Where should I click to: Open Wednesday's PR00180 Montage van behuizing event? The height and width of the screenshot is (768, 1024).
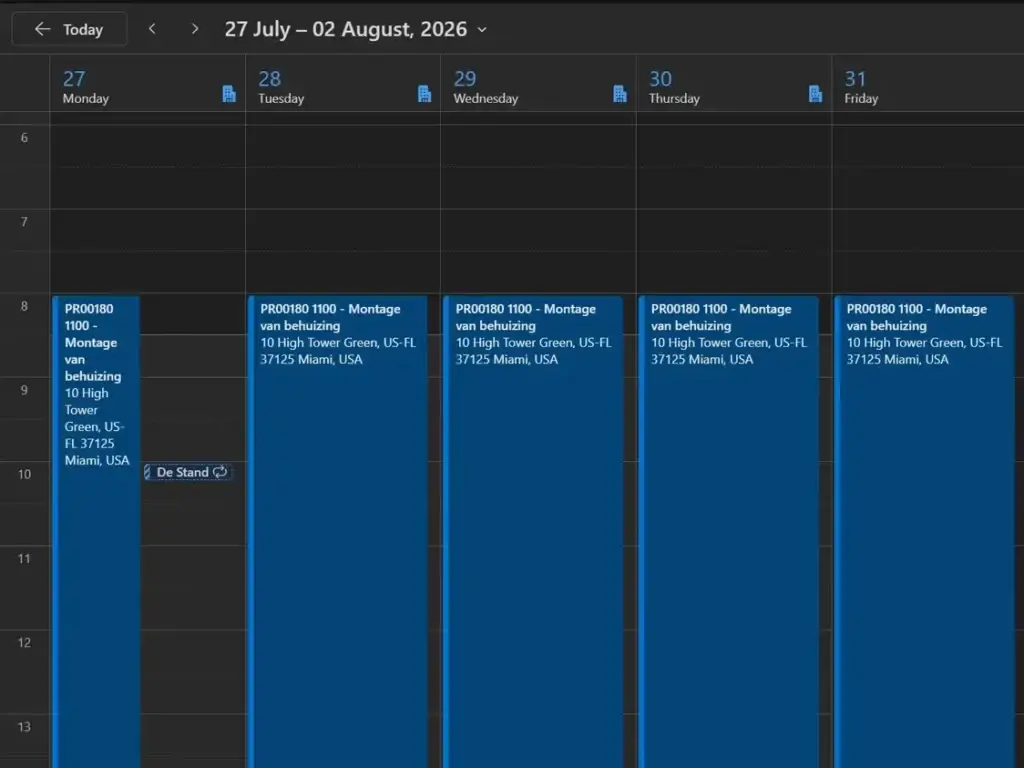[x=534, y=532]
